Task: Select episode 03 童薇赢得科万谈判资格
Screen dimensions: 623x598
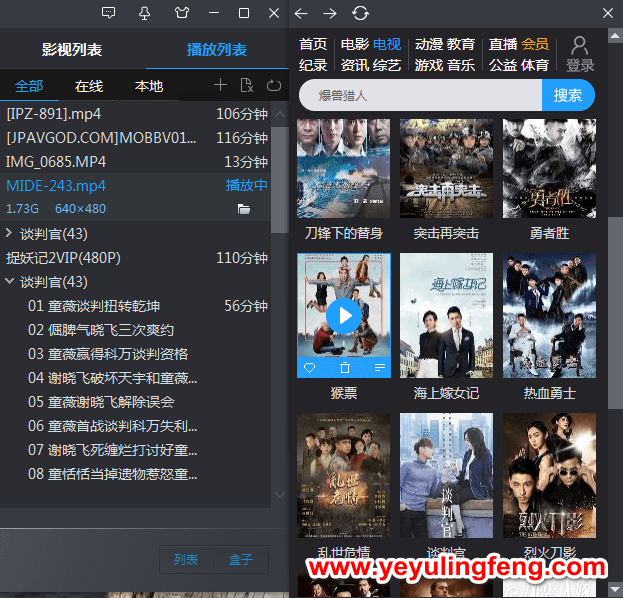Action: click(135, 354)
